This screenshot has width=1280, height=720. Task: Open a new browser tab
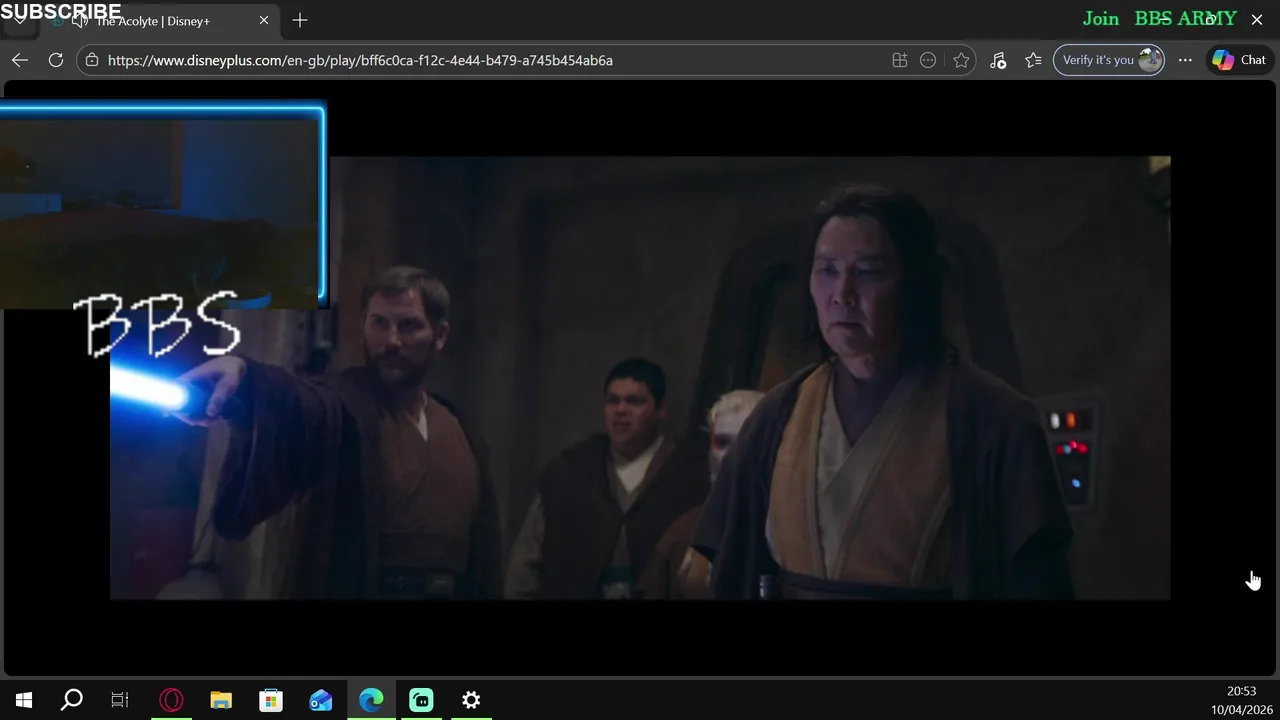pos(300,20)
